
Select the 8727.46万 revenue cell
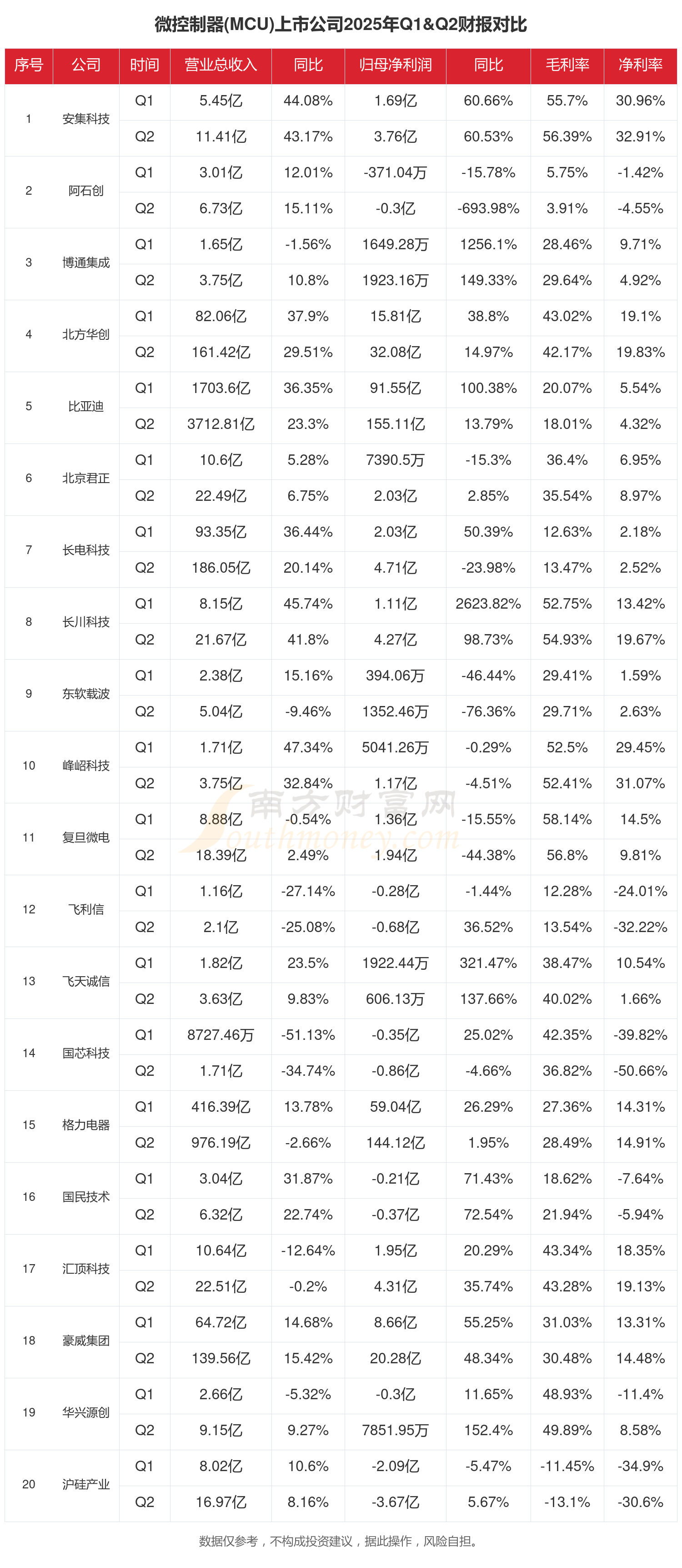coord(220,1035)
